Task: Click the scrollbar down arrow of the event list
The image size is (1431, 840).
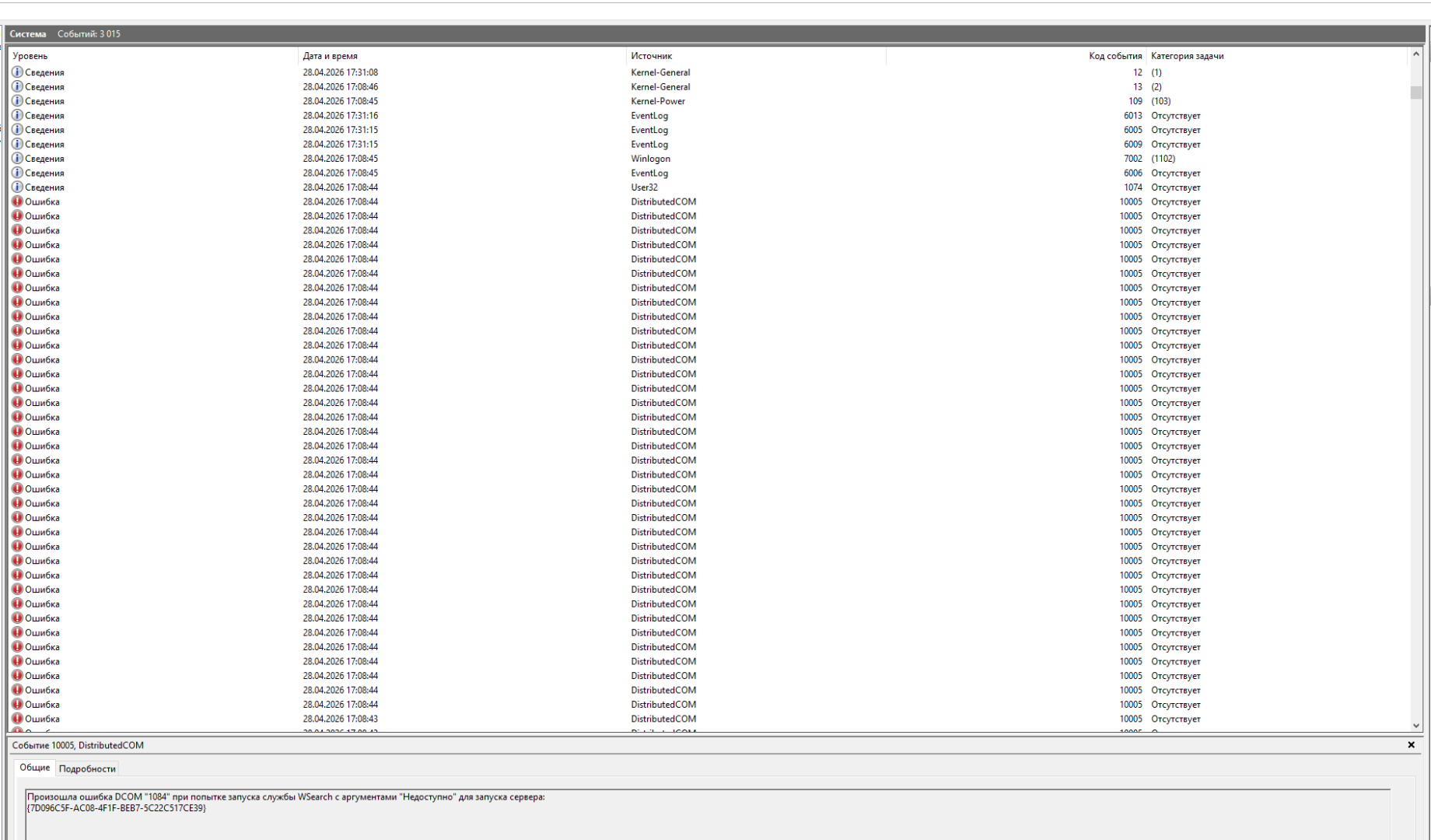Action: pyautogui.click(x=1415, y=726)
